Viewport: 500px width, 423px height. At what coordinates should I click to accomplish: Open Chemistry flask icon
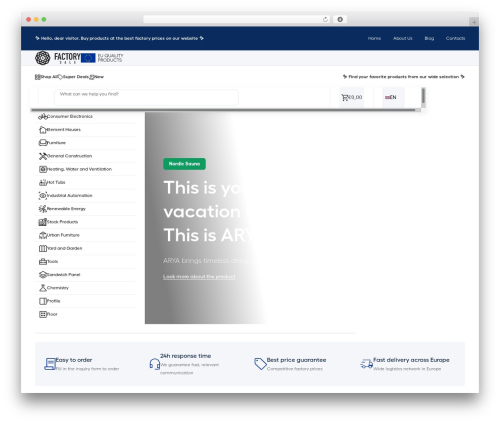(43, 288)
